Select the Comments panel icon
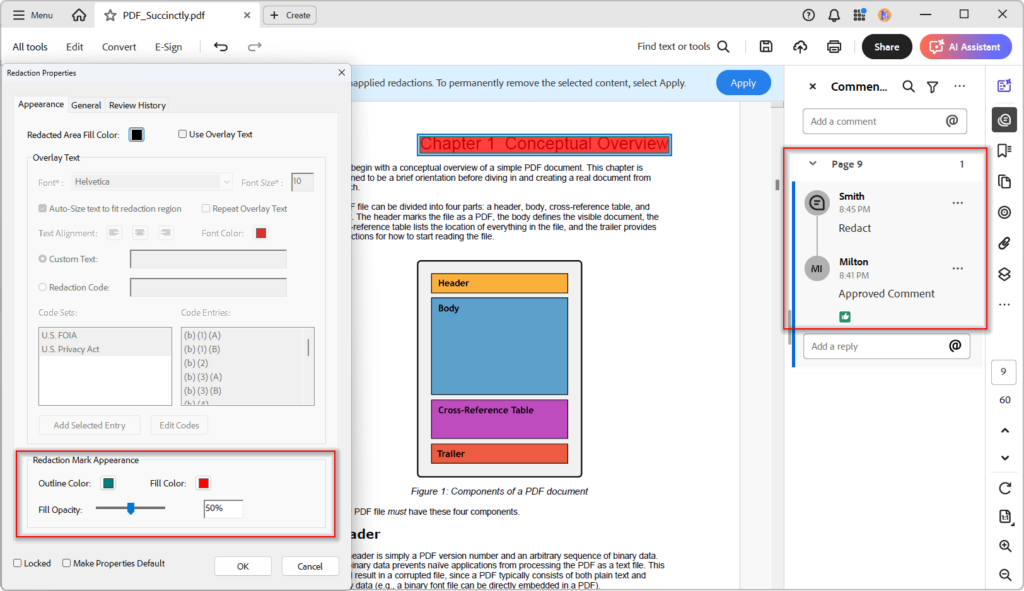 point(1003,119)
